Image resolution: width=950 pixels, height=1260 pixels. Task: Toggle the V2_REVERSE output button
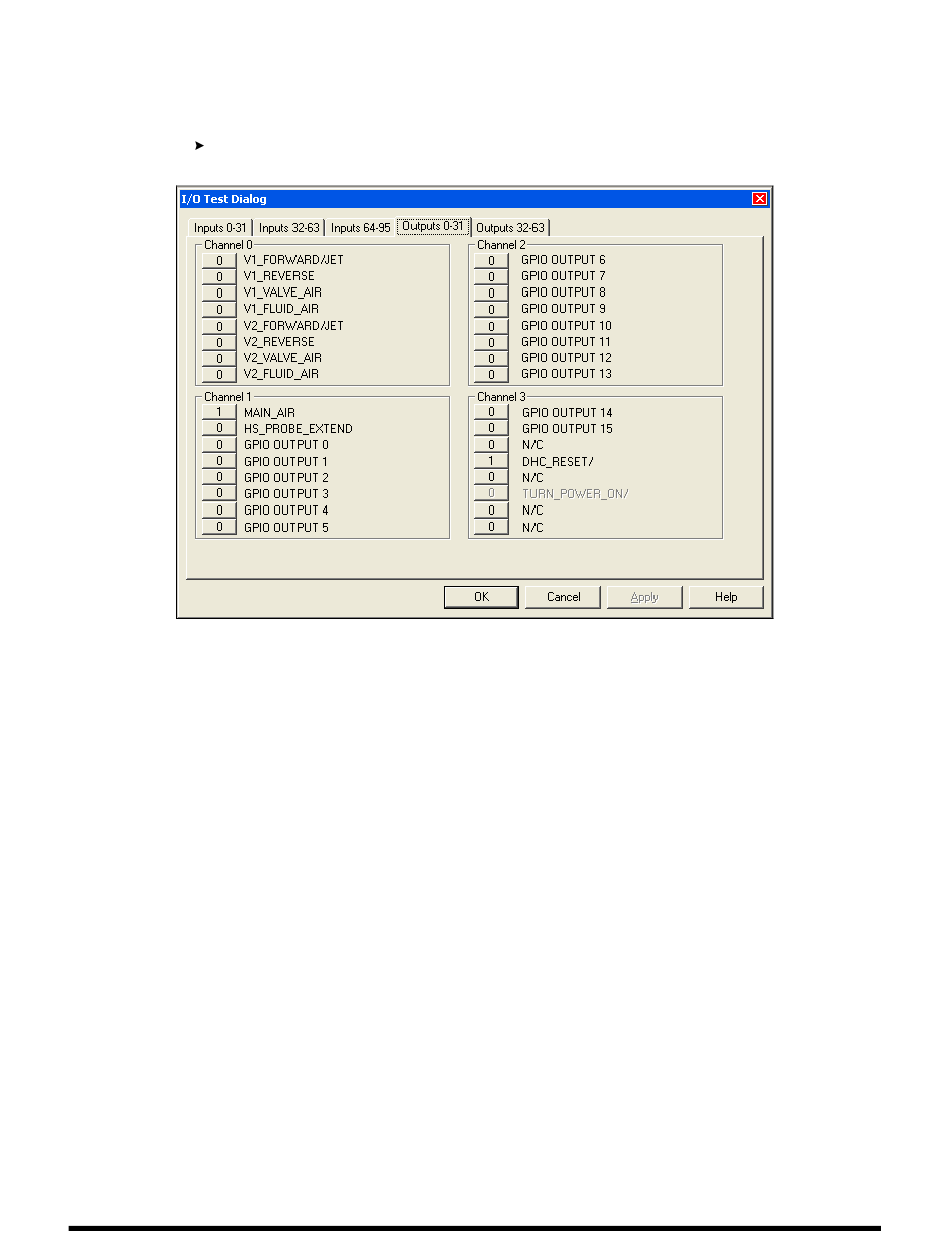(x=219, y=342)
